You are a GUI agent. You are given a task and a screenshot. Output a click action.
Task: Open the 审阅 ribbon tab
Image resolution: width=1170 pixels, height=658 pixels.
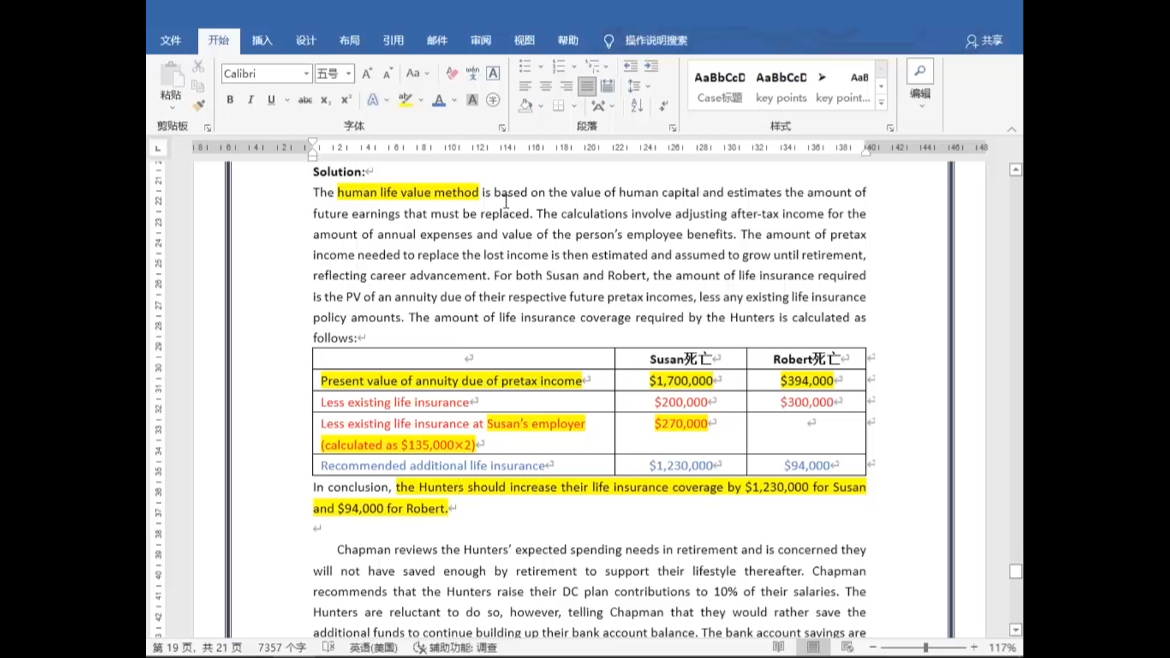(480, 41)
